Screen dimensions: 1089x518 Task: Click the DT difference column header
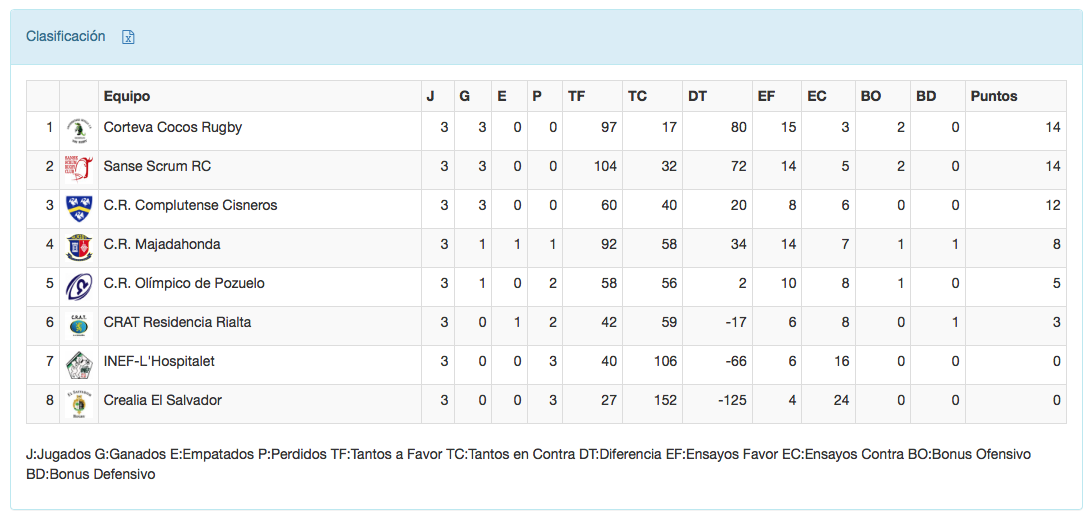point(697,96)
